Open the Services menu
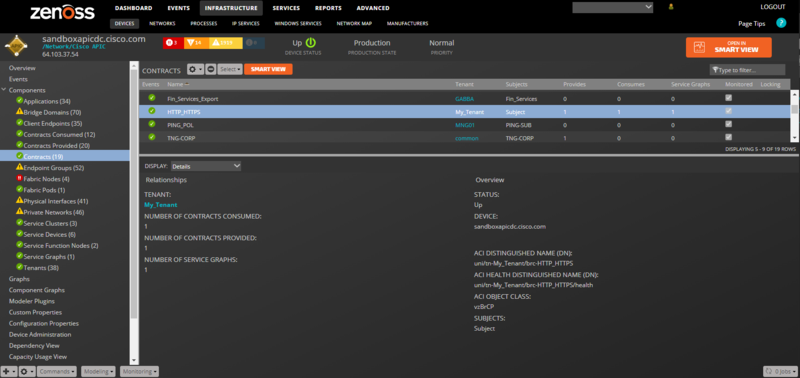This screenshot has height=378, width=800. coord(286,8)
